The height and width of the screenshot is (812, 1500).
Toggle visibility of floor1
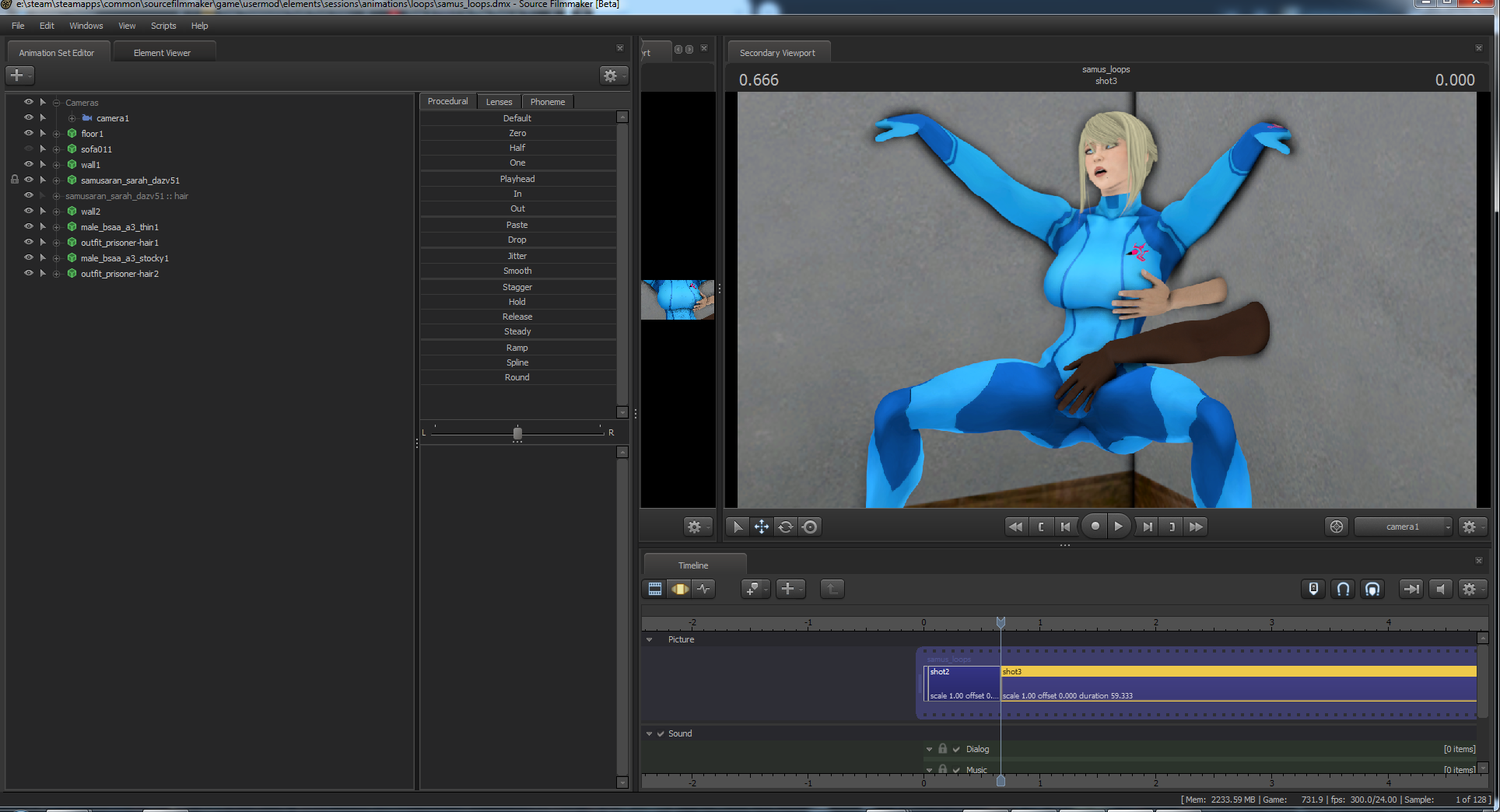29,133
